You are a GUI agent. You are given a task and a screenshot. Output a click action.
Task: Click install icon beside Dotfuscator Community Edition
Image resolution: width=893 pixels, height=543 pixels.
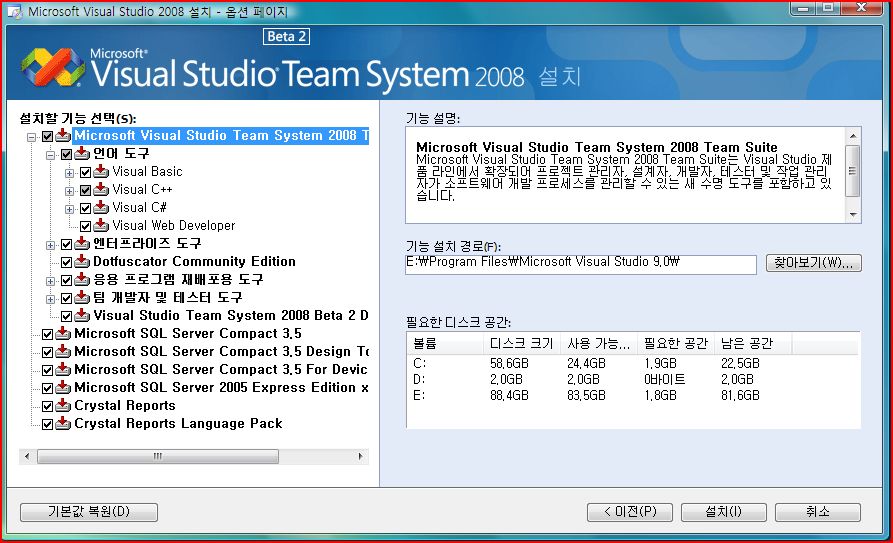coord(82,262)
